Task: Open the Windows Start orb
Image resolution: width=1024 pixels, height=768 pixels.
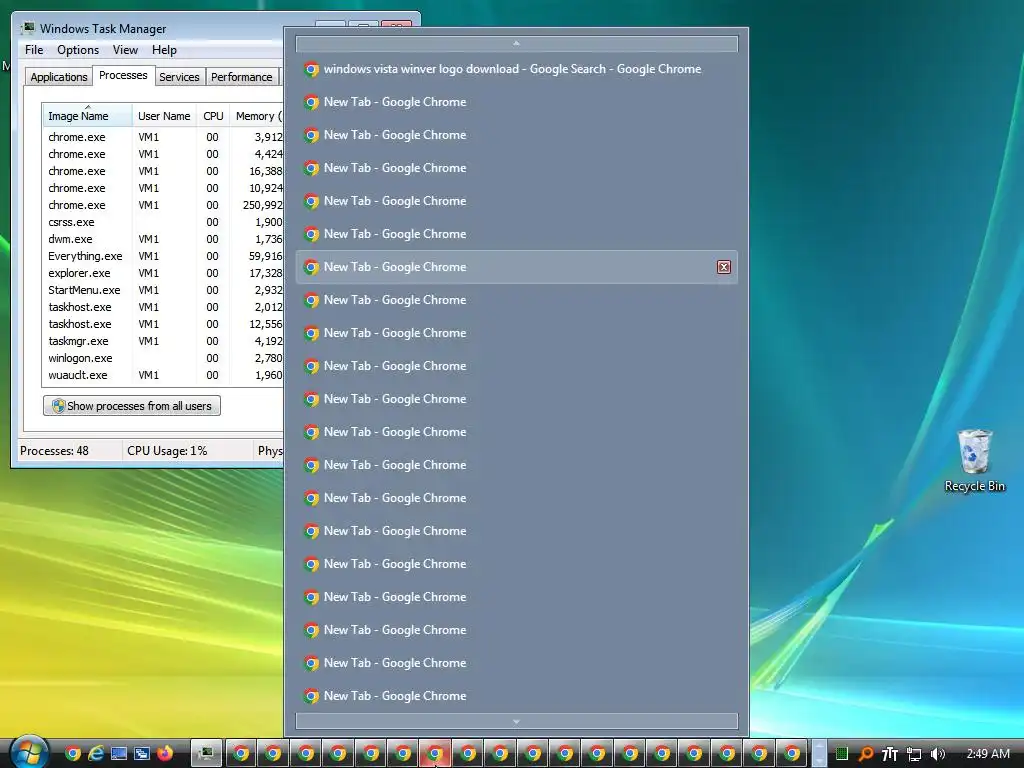Action: coord(27,752)
